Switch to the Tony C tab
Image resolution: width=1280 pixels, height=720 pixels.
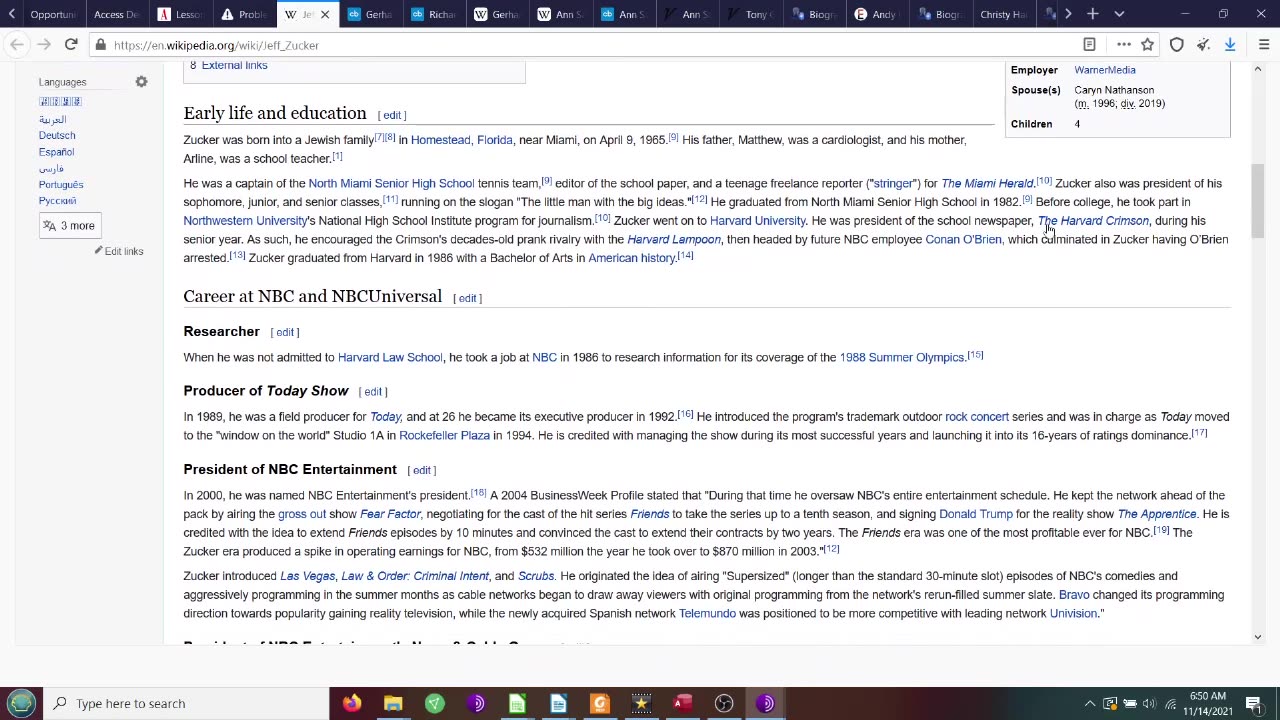[749, 14]
